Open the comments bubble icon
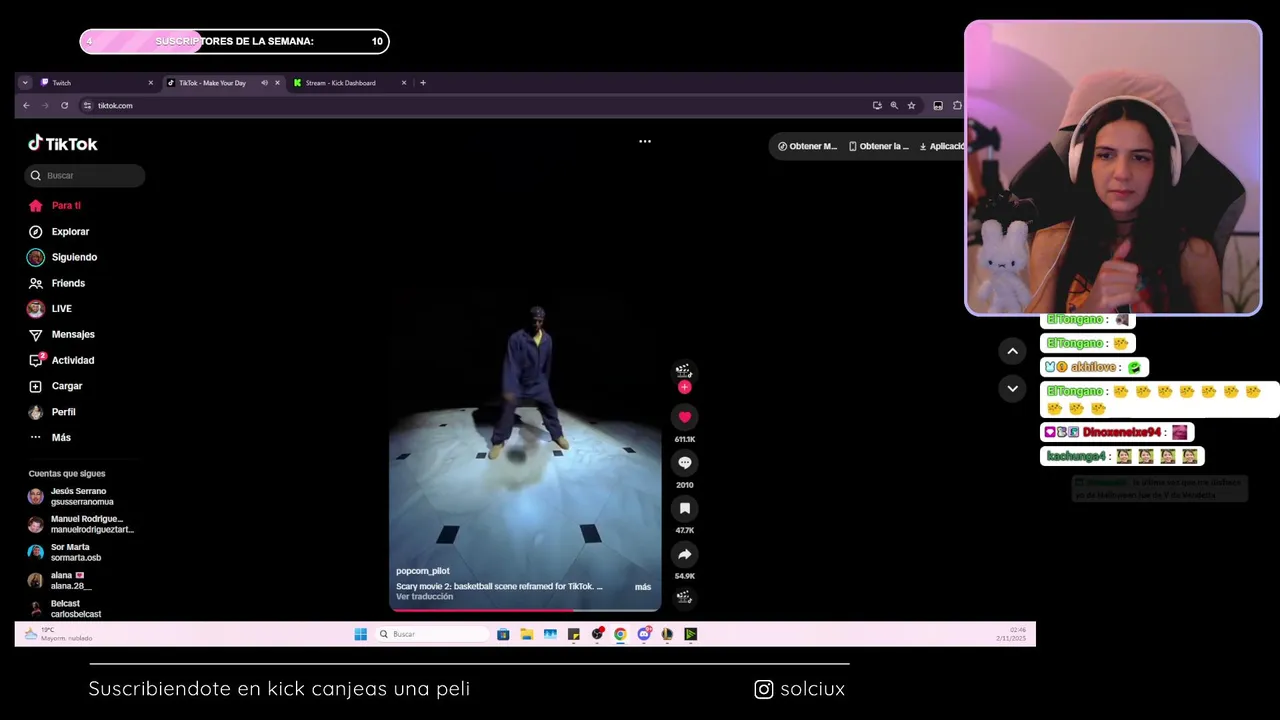This screenshot has height=720, width=1280. pyautogui.click(x=684, y=462)
